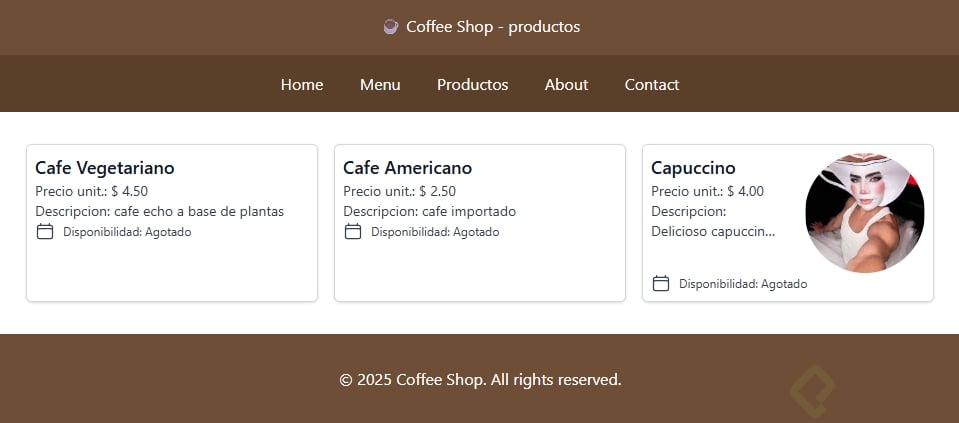Navigate to the About page

pos(566,85)
